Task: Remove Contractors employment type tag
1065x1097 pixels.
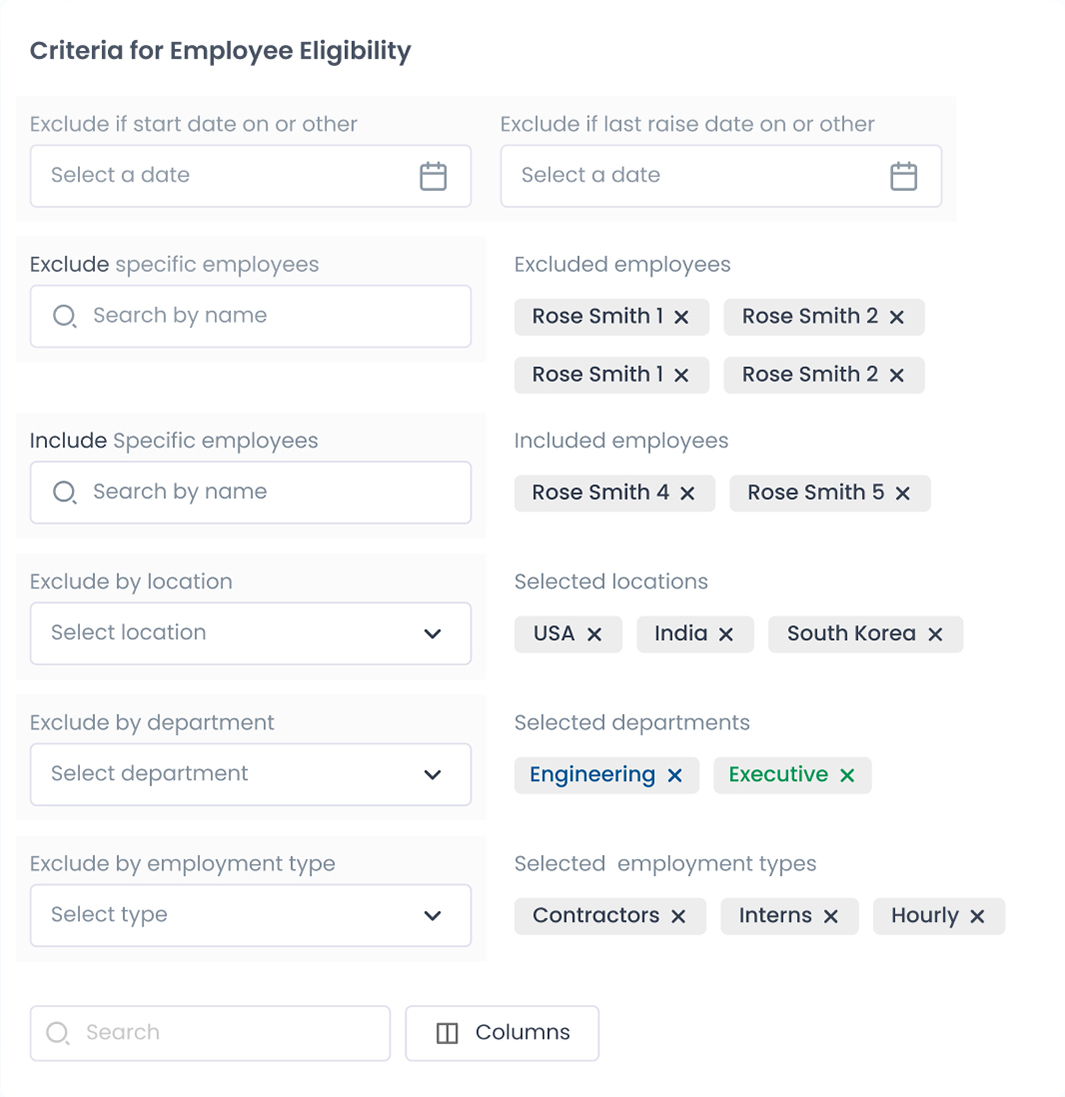Action: click(679, 916)
